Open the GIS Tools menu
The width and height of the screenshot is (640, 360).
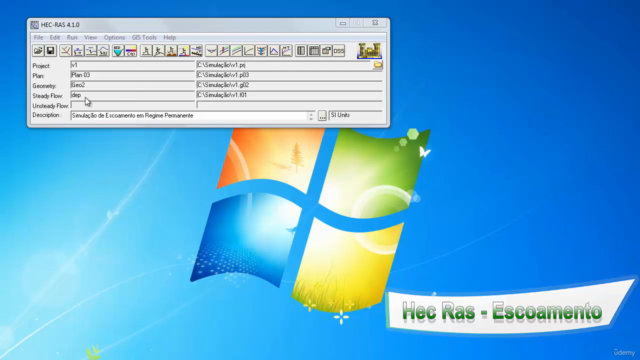point(144,37)
